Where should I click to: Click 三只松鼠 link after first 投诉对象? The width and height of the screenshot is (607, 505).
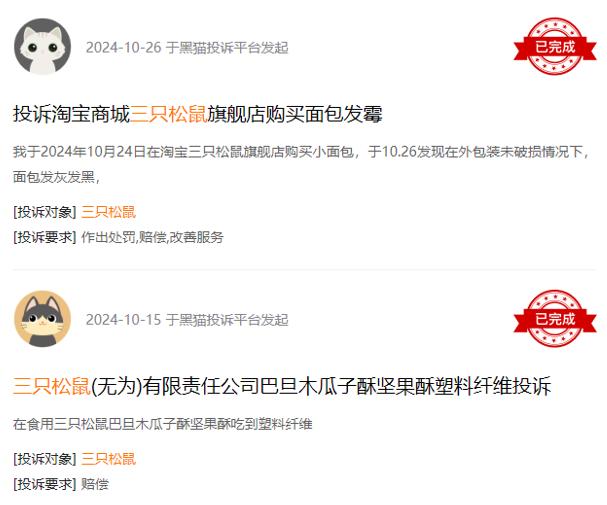click(108, 212)
